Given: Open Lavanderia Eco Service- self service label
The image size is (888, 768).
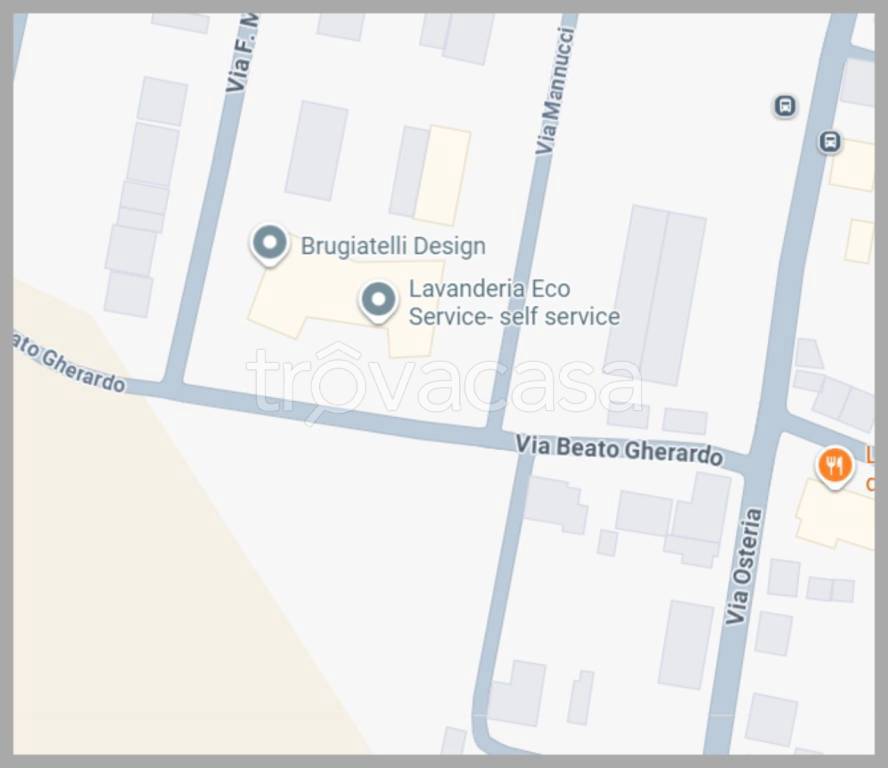Looking at the screenshot, I should point(514,302).
